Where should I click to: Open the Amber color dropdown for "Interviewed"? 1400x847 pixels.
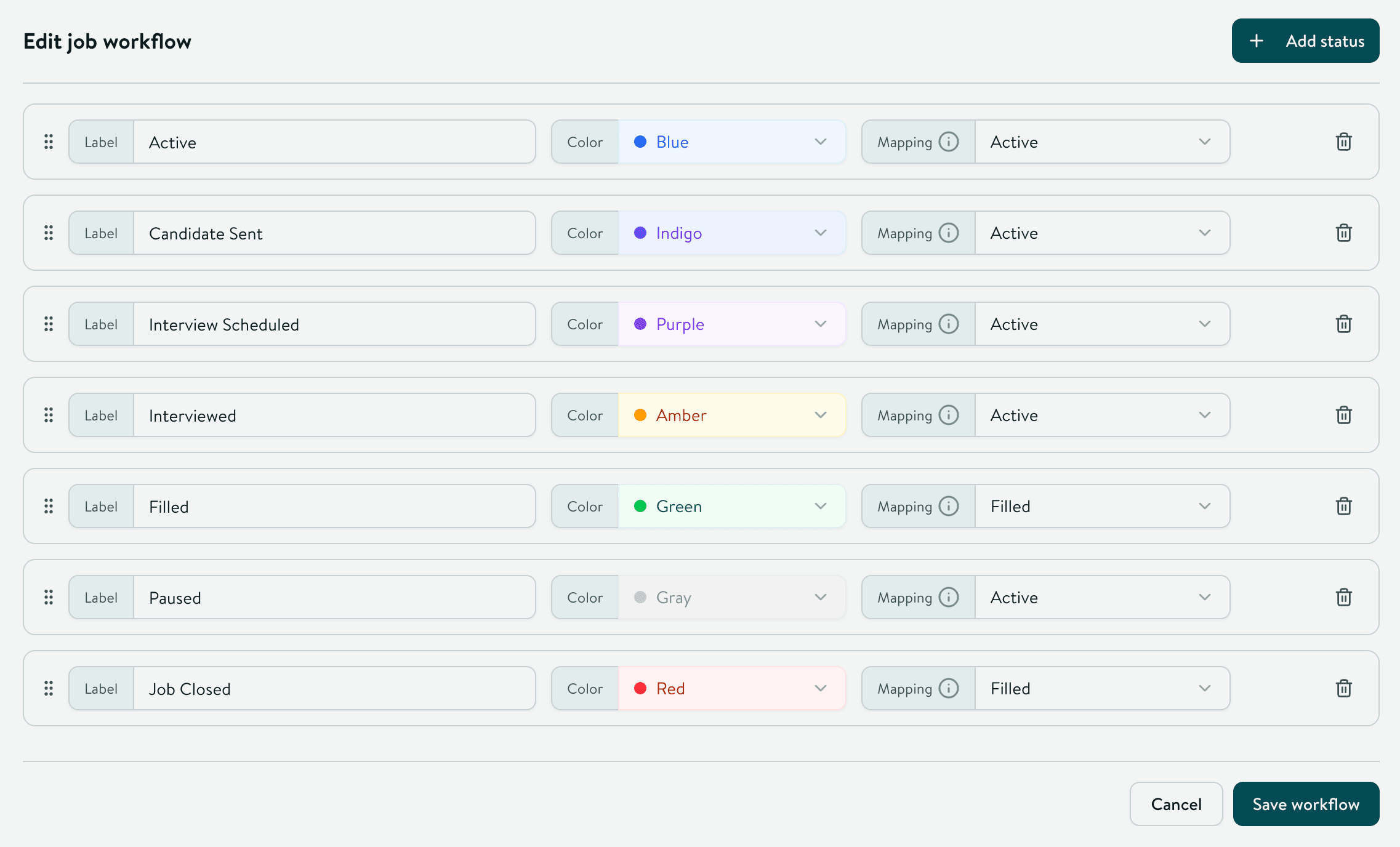coord(821,415)
